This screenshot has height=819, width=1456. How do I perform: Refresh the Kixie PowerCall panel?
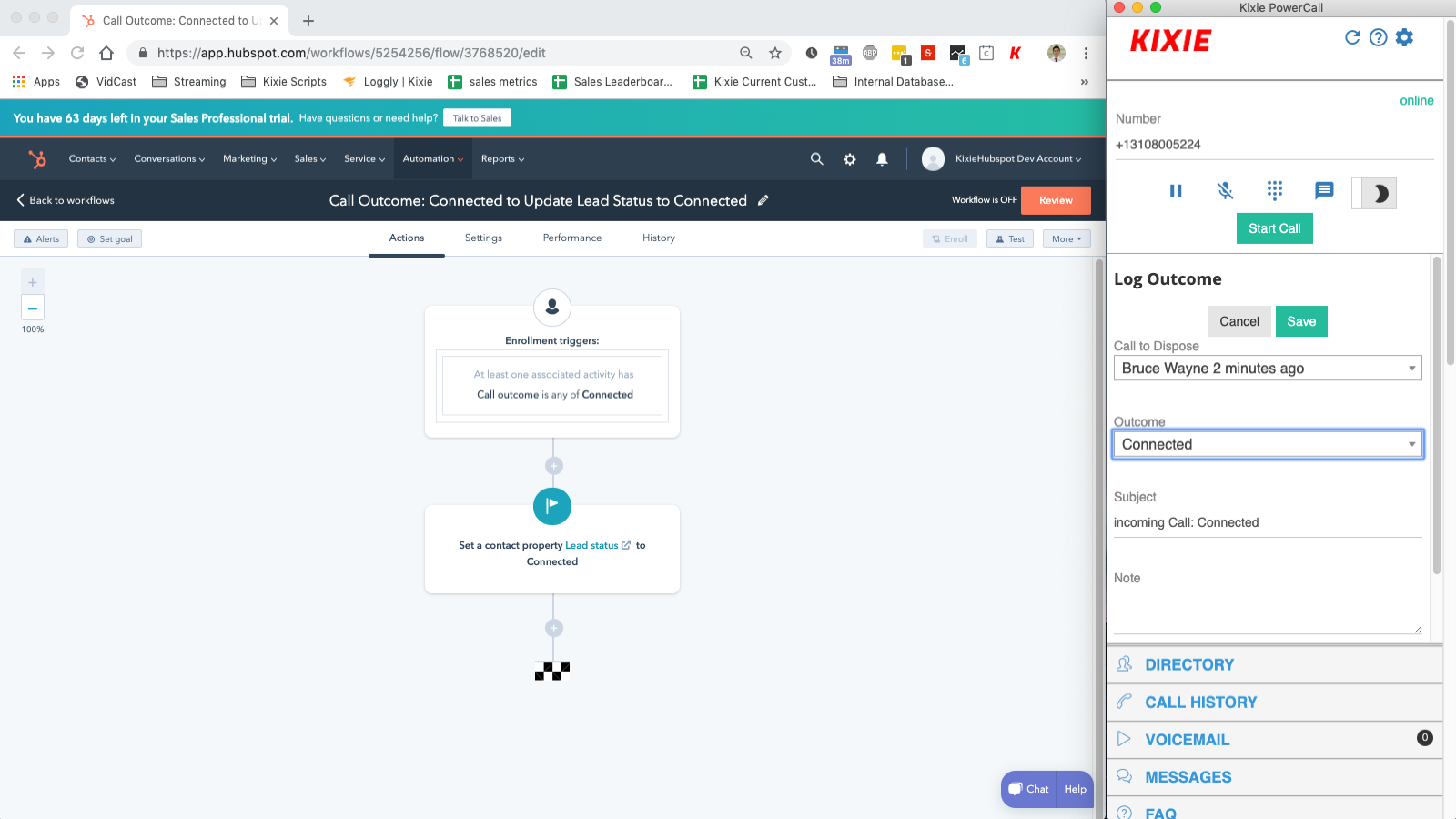1353,37
